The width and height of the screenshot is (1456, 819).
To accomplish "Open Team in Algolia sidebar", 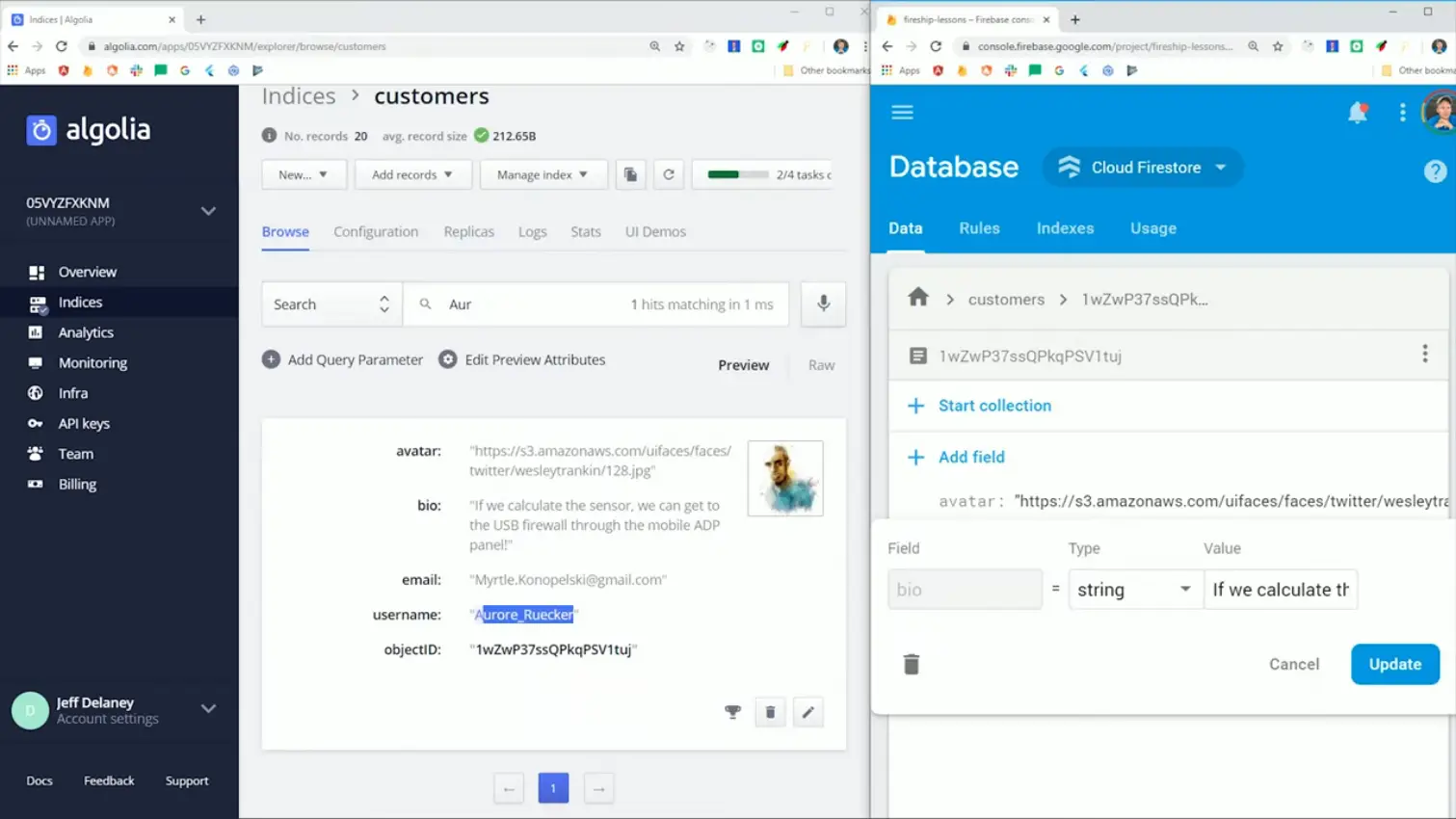I will click(76, 454).
